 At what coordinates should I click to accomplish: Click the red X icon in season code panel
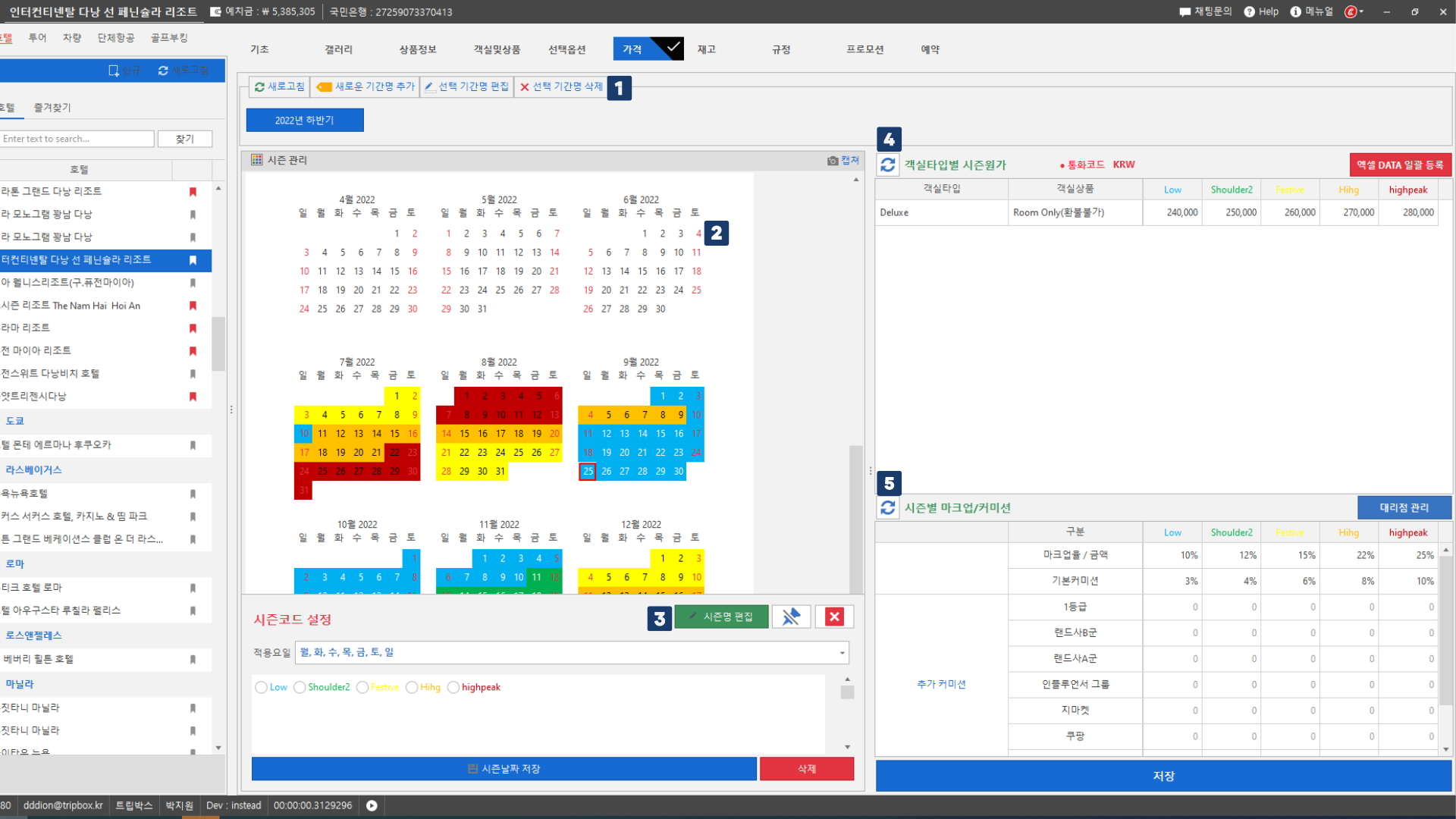(x=834, y=617)
